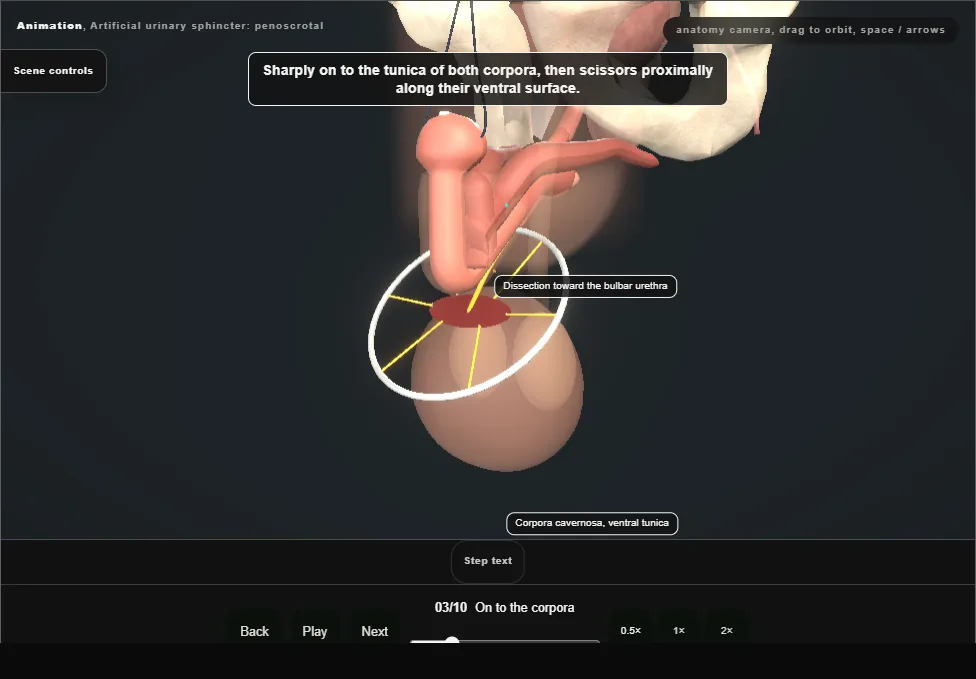Click the red incision area in the 3D view
Viewport: 976px width, 679px height.
pos(470,311)
